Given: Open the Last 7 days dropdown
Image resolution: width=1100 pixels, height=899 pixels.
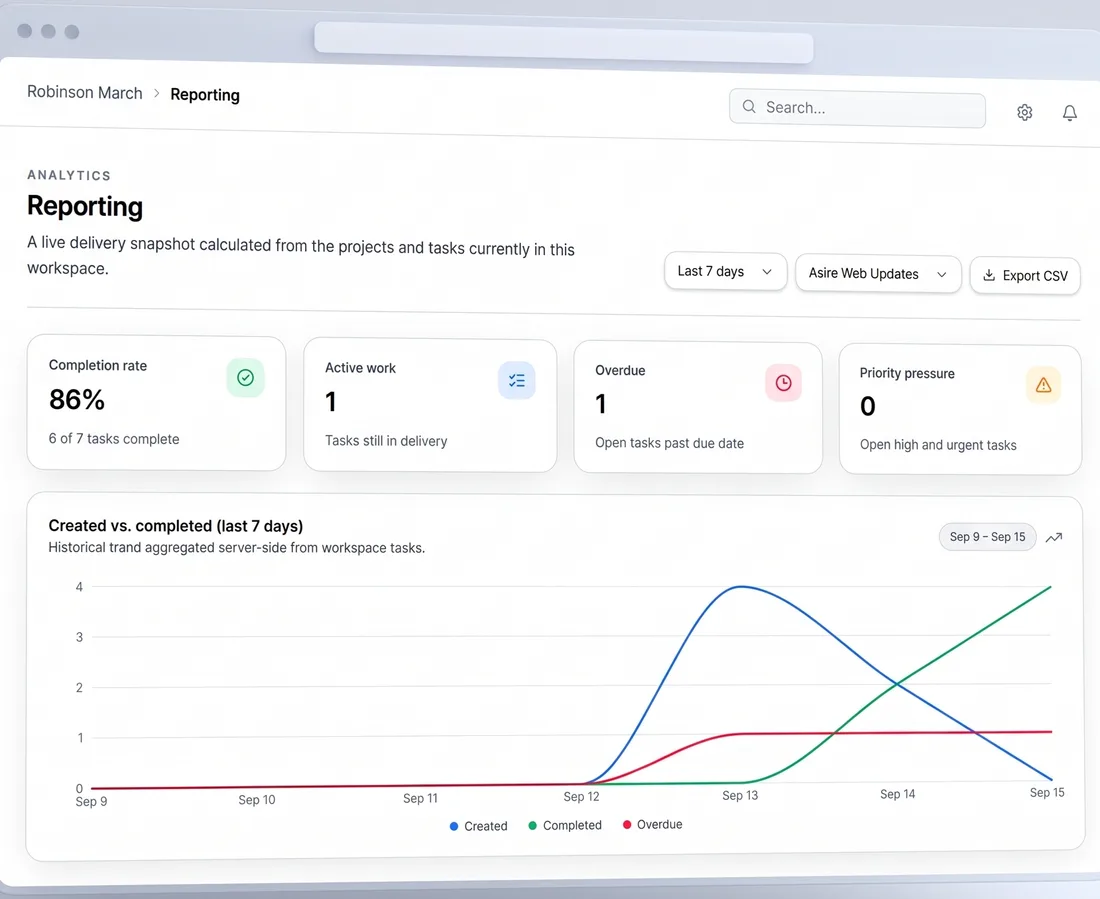Looking at the screenshot, I should [x=725, y=272].
